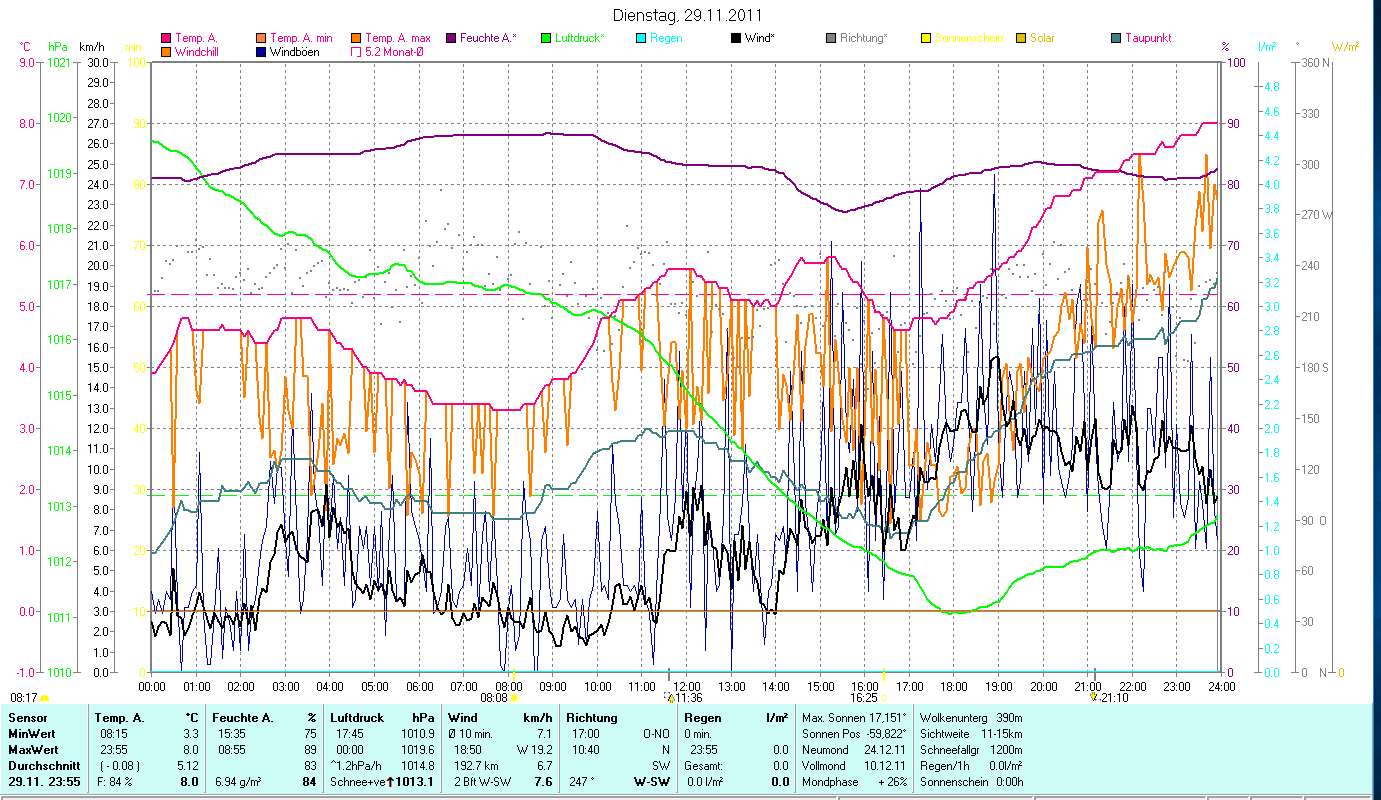The height and width of the screenshot is (800, 1381).
Task: Click the 11:36 moonrise marker on timeline
Action: coord(670,698)
